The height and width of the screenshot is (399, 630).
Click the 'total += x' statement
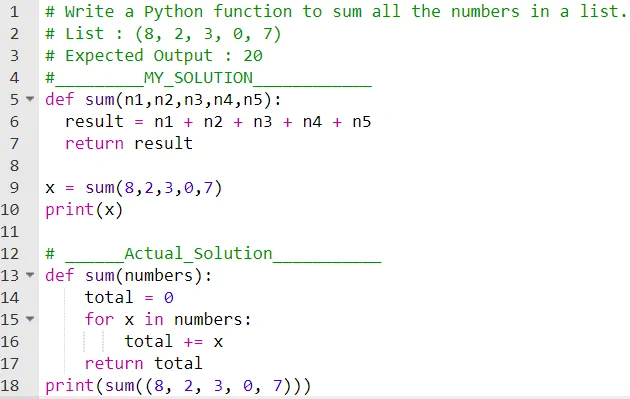(174, 342)
